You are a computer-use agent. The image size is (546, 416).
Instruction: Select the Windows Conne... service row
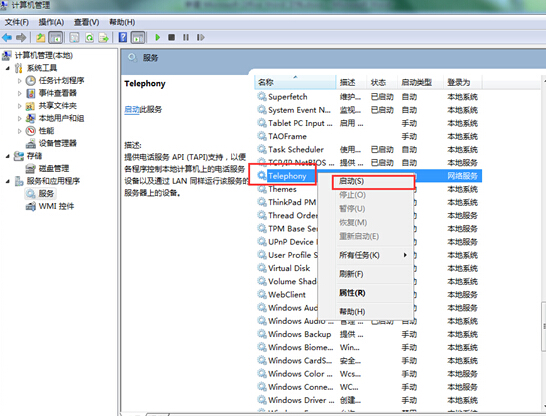[x=369, y=387]
